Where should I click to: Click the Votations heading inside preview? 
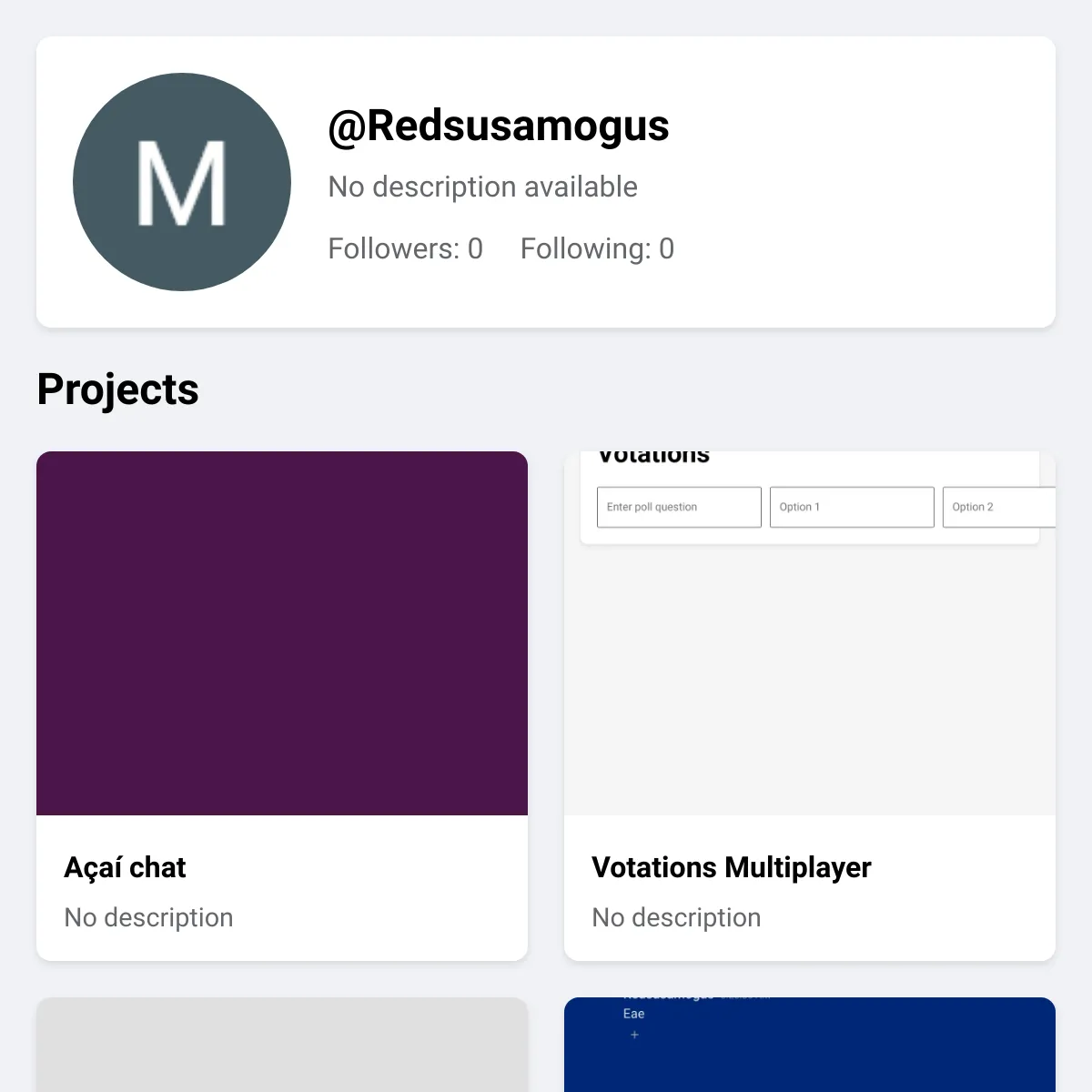[653, 458]
